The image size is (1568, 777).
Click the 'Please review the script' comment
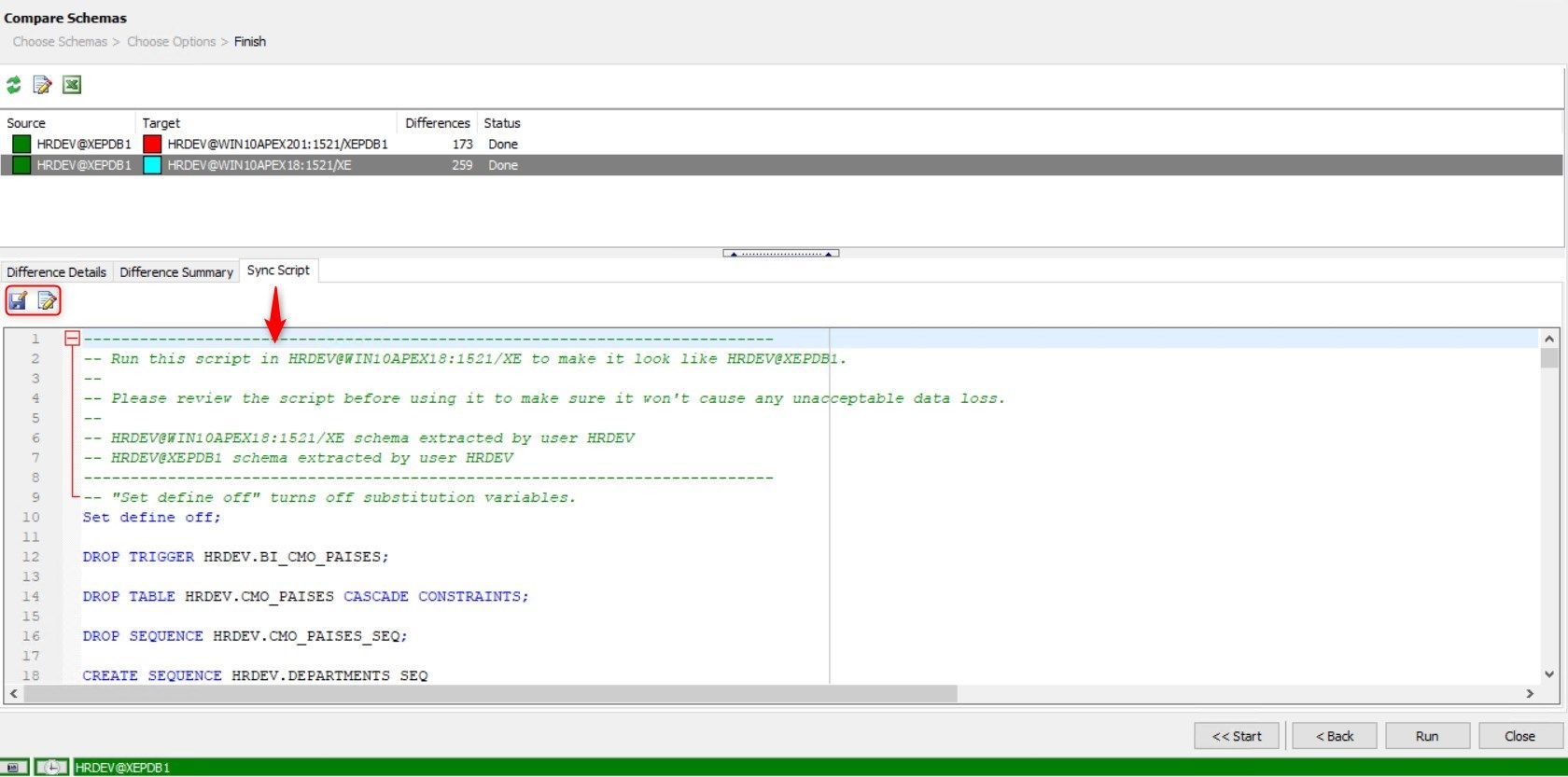pyautogui.click(x=544, y=398)
